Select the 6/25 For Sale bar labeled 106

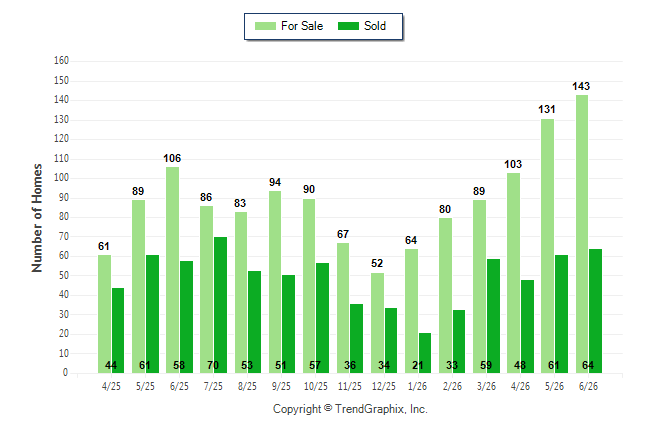[173, 270]
